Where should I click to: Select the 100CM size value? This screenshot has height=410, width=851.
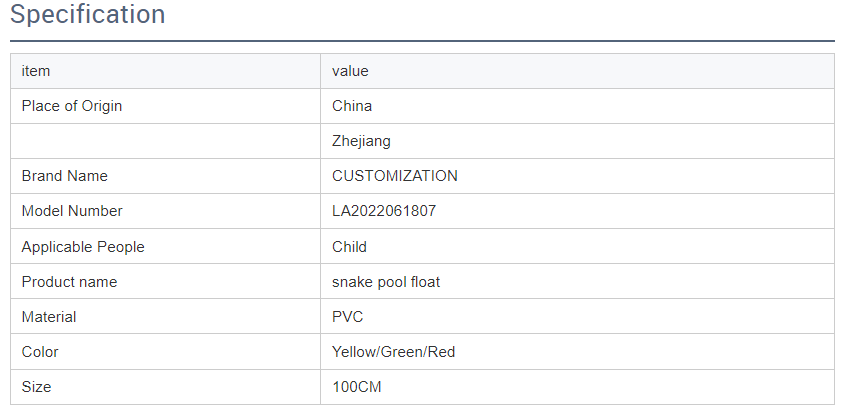tap(357, 387)
